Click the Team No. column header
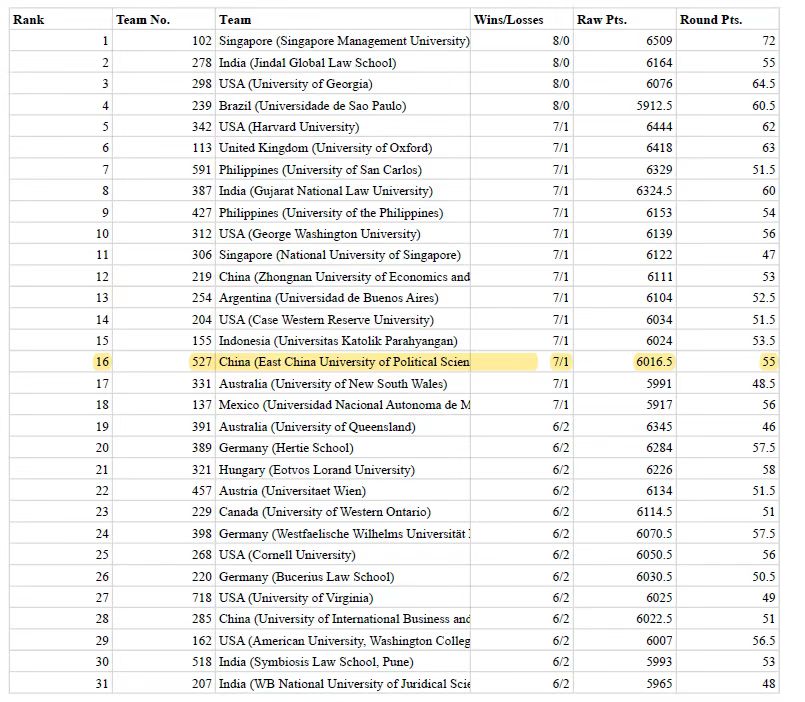This screenshot has height=702, width=805. [163, 20]
